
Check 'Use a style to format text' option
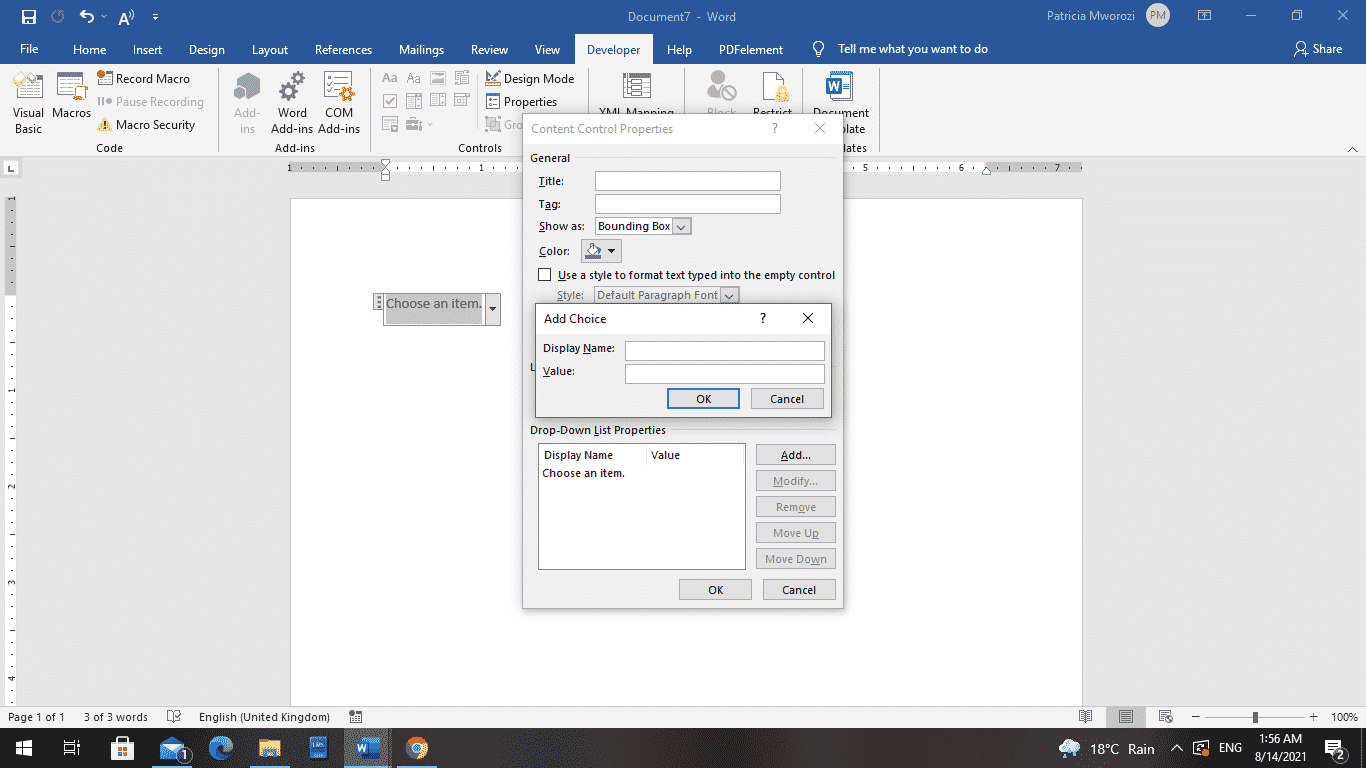545,274
